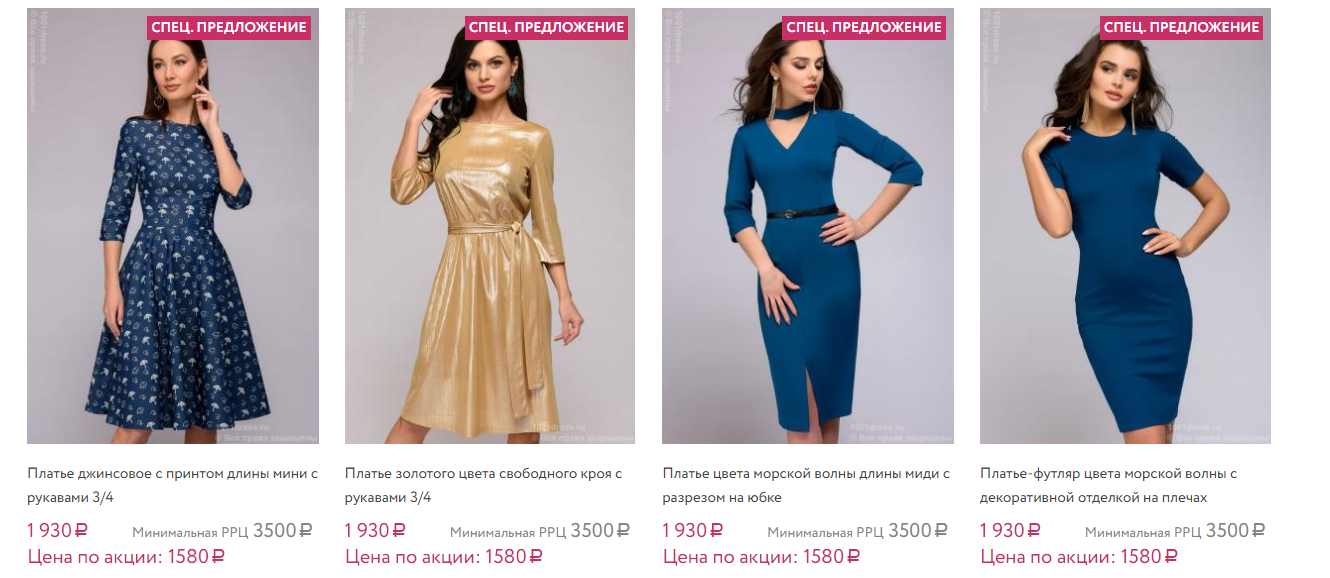Click the "Платье-футляр цвета морской волны" title link
Image resolution: width=1330 pixels, height=578 pixels.
click(x=1109, y=485)
